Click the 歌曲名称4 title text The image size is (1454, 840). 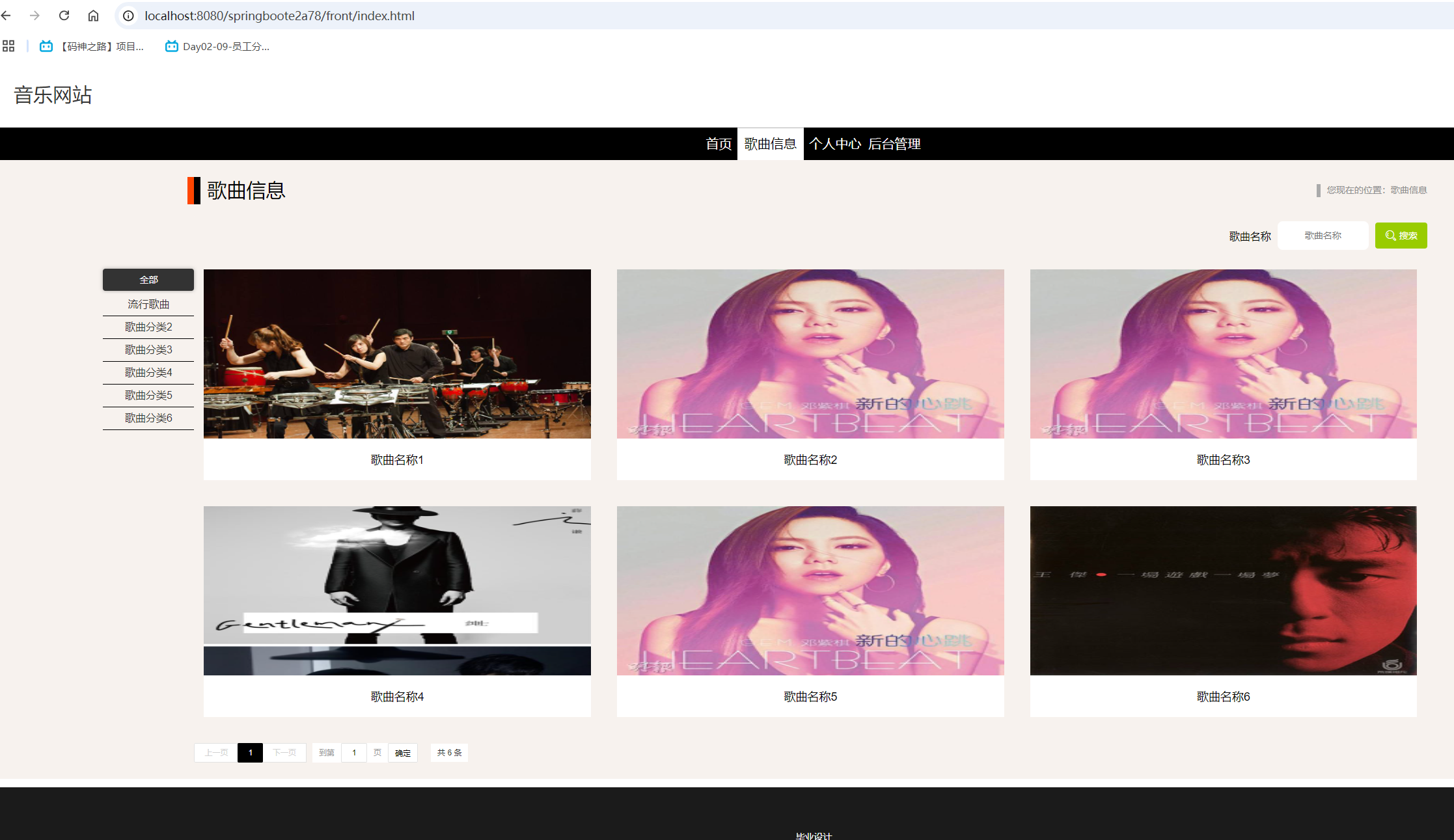tap(397, 697)
